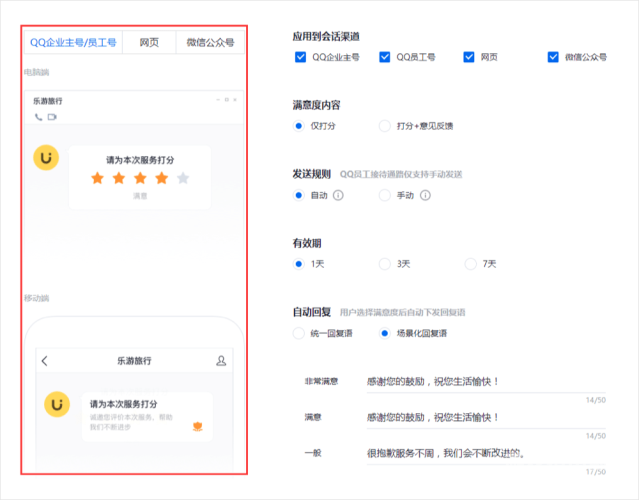
Task: Click the 自动回复 heading
Action: tap(311, 312)
